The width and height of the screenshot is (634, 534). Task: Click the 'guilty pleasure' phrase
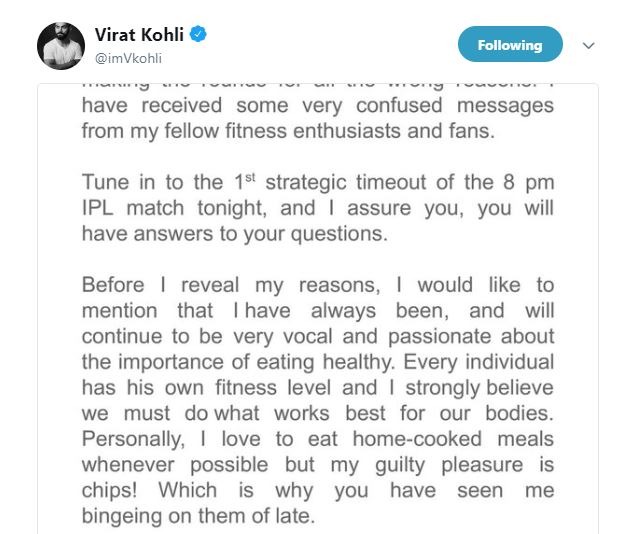449,465
